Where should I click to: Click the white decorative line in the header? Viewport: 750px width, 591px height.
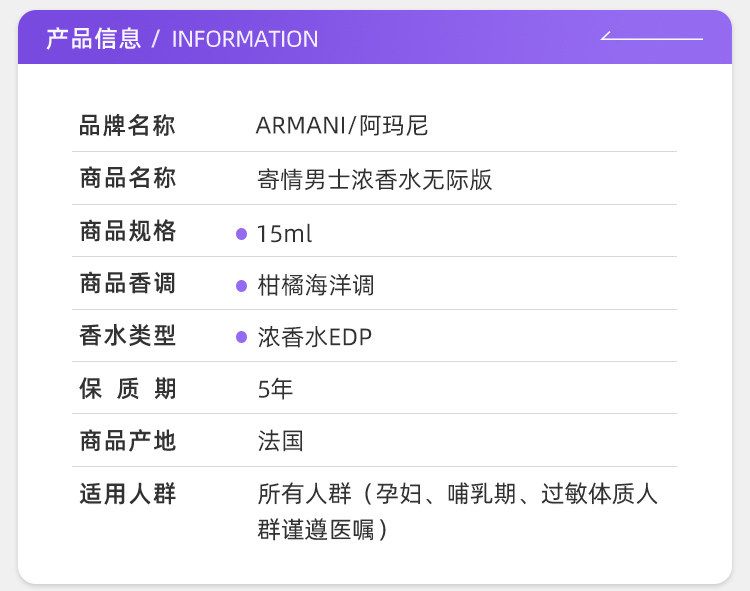pos(651,38)
